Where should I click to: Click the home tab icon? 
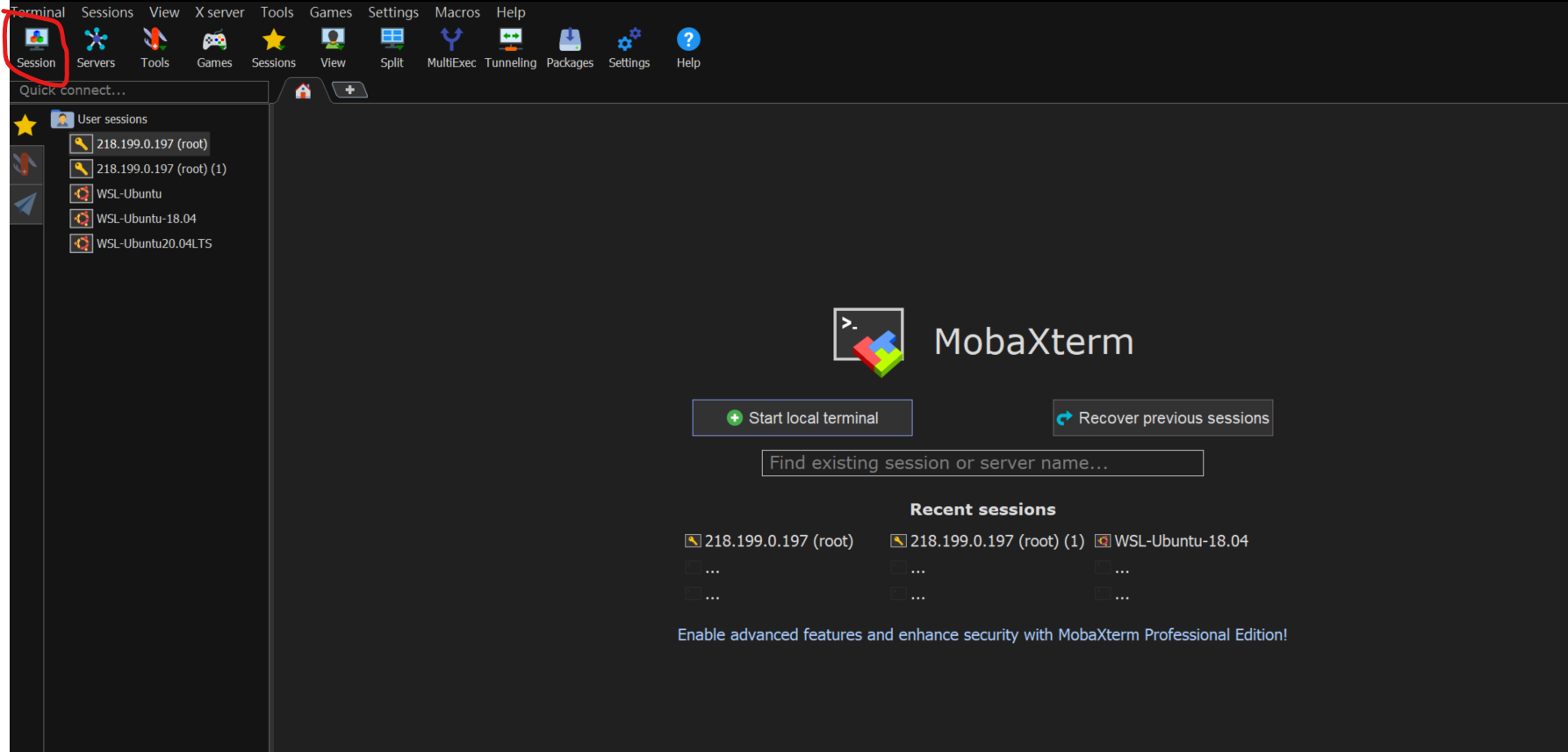(x=303, y=90)
